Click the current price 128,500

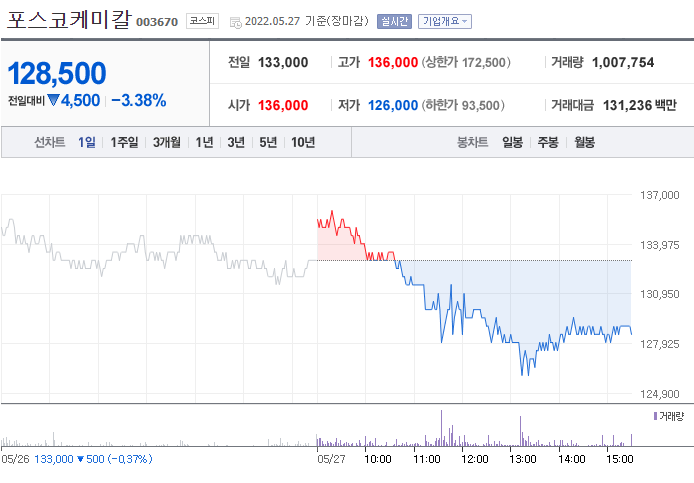click(57, 73)
